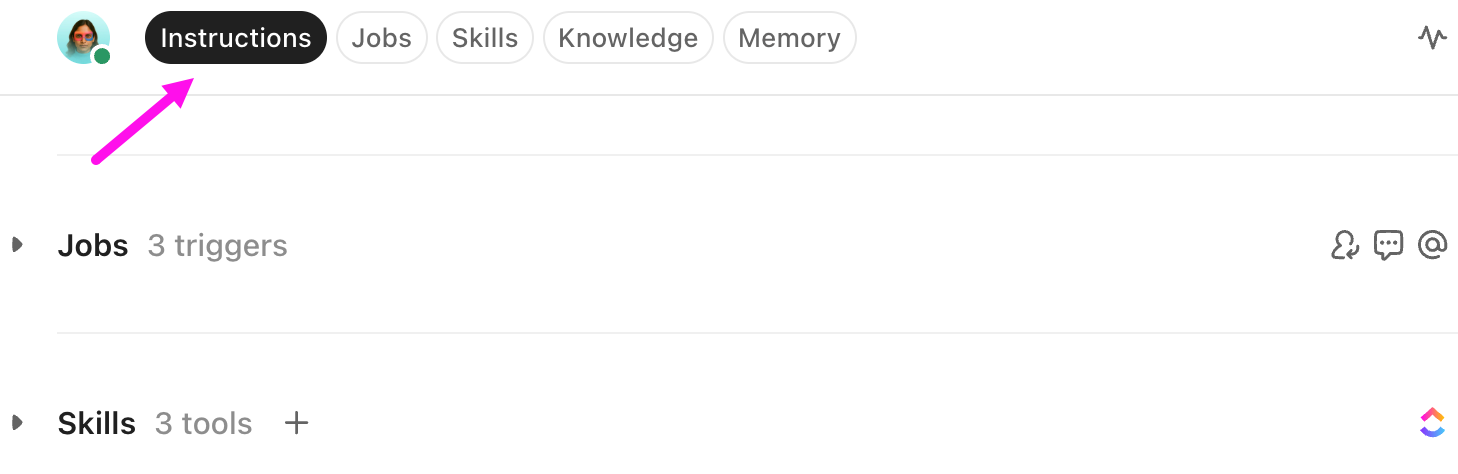Click the Jobs section heading
The width and height of the screenshot is (1458, 474).
click(x=93, y=246)
